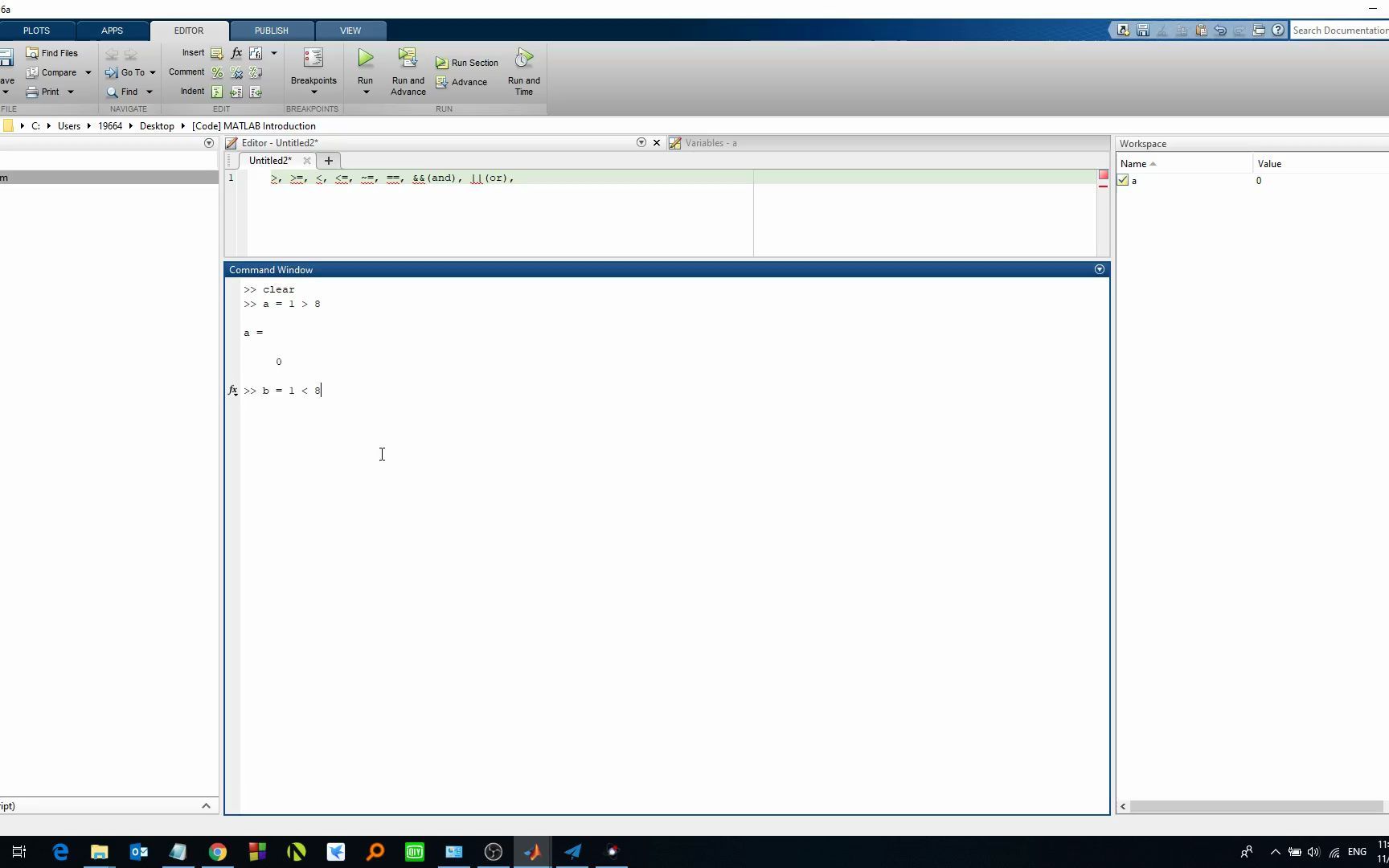Toggle the checkbox next to variable a

1123,180
